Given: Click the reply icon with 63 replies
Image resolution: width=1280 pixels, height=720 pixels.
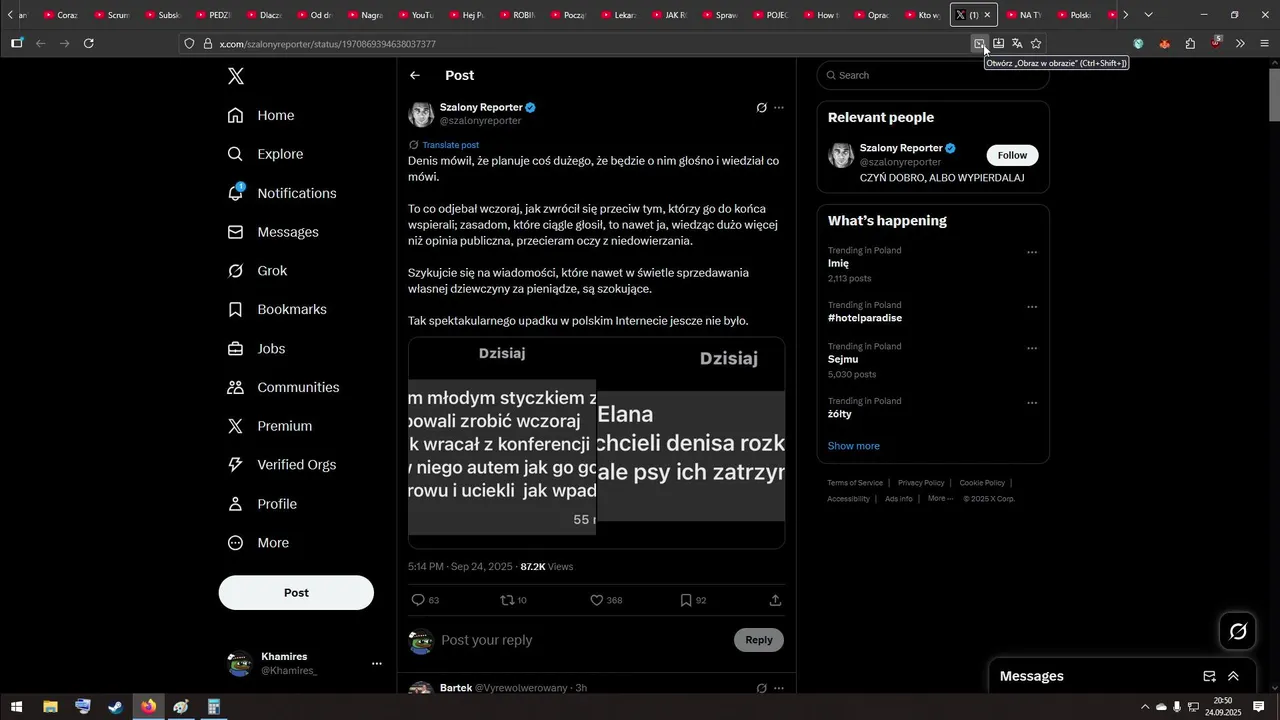Looking at the screenshot, I should 419,600.
